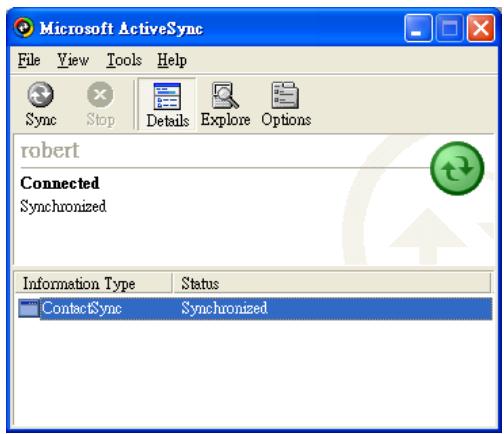
Task: Open the Tools menu
Action: 124,60
